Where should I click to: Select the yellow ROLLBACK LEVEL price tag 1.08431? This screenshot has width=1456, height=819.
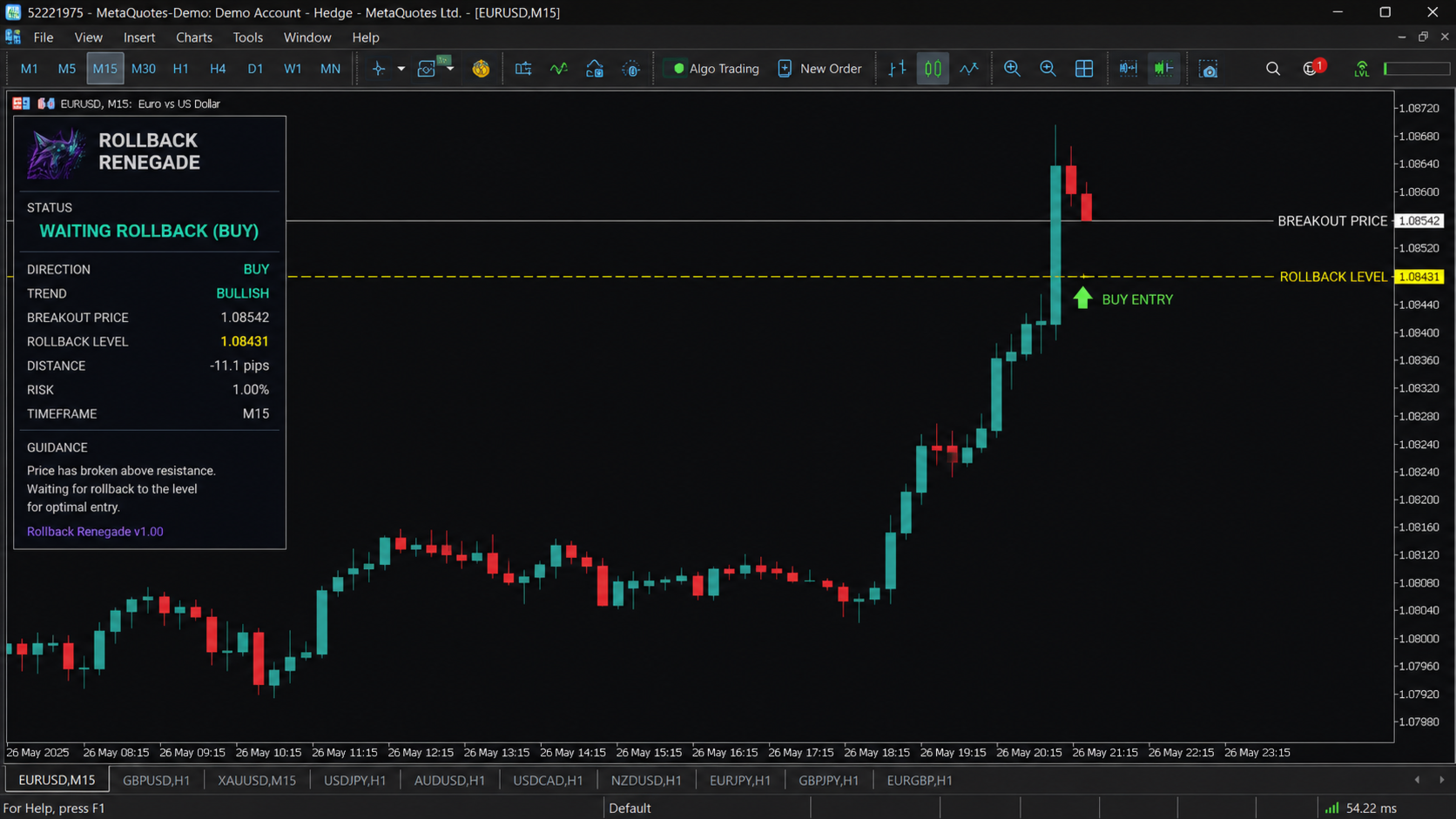click(x=1419, y=277)
